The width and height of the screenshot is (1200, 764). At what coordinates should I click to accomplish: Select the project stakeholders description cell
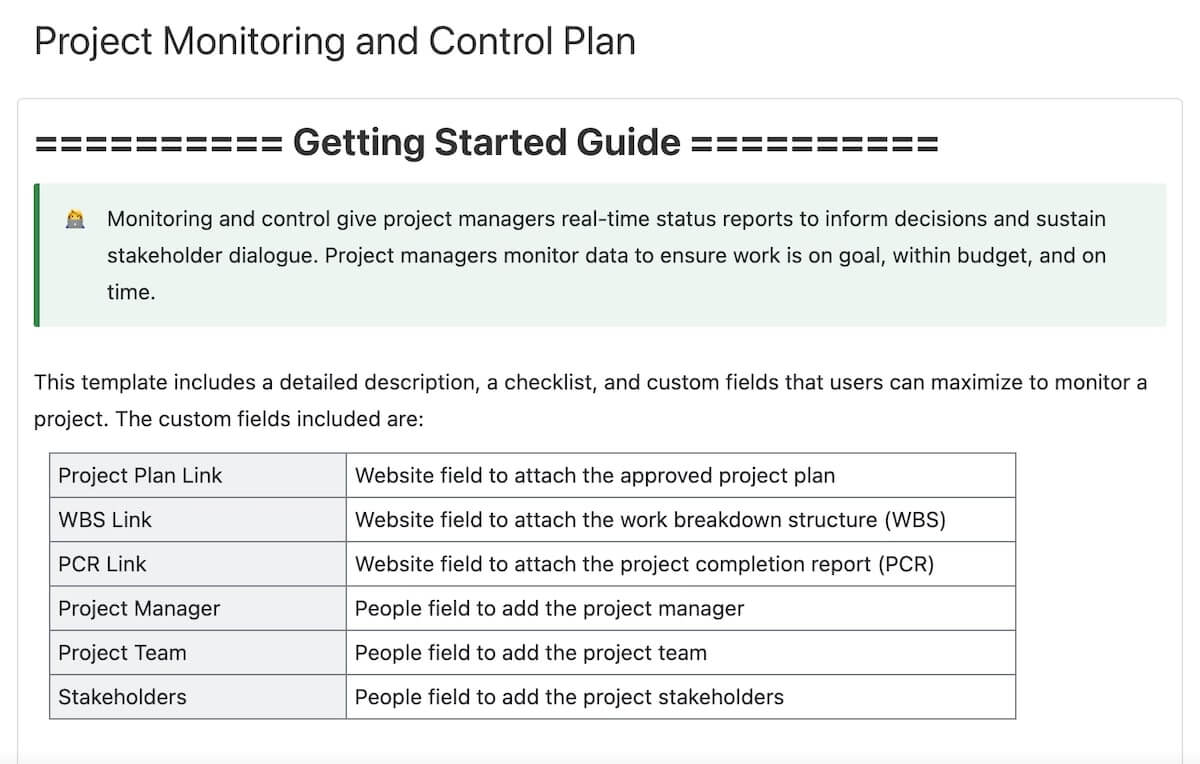pyautogui.click(x=680, y=697)
